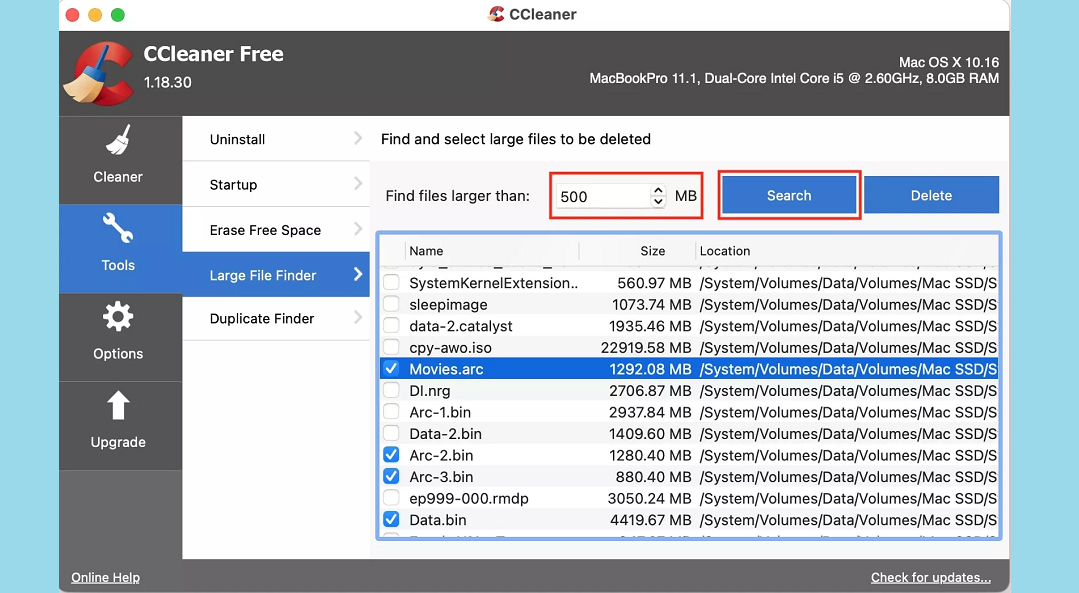Click the 1.18.30 version text
The width and height of the screenshot is (1079, 593).
(167, 83)
